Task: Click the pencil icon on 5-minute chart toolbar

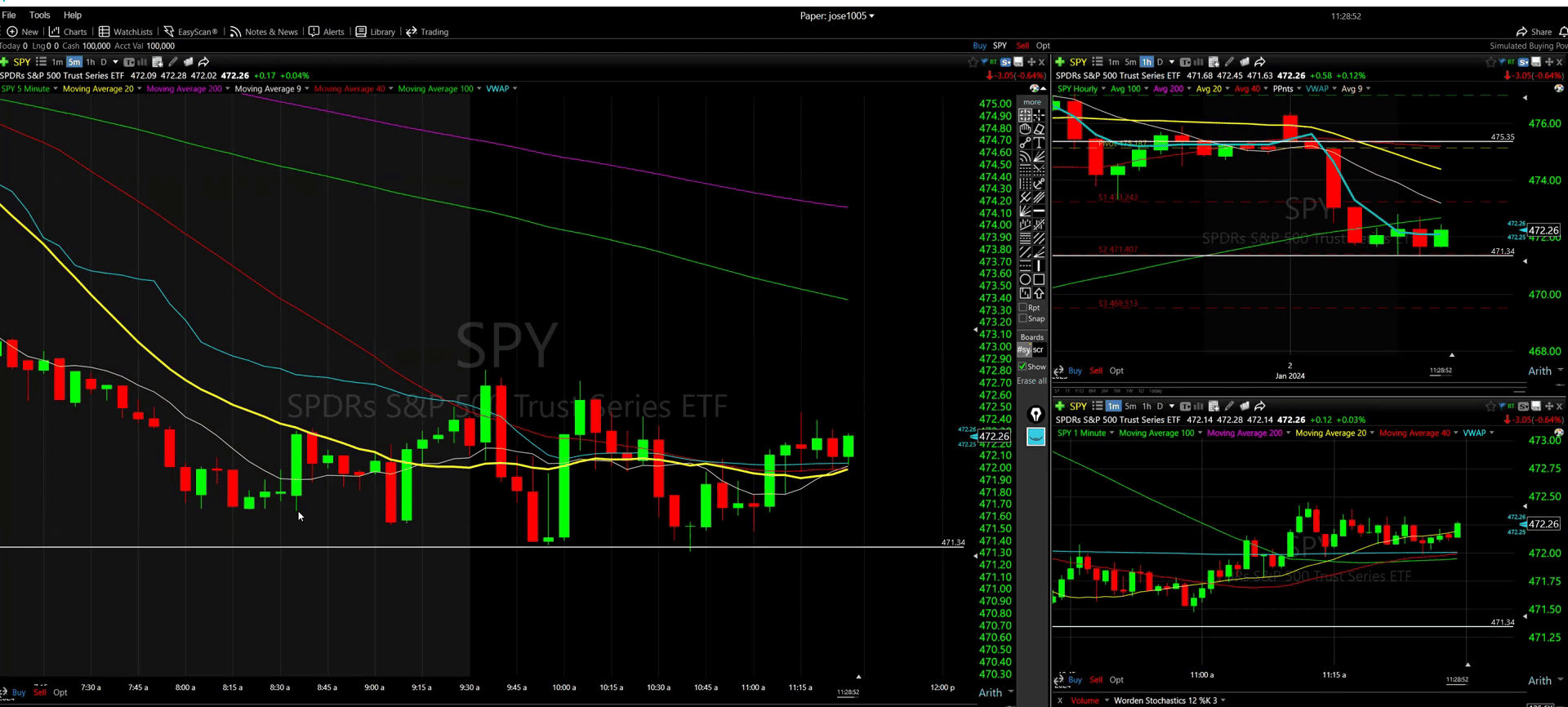Action: click(x=173, y=62)
